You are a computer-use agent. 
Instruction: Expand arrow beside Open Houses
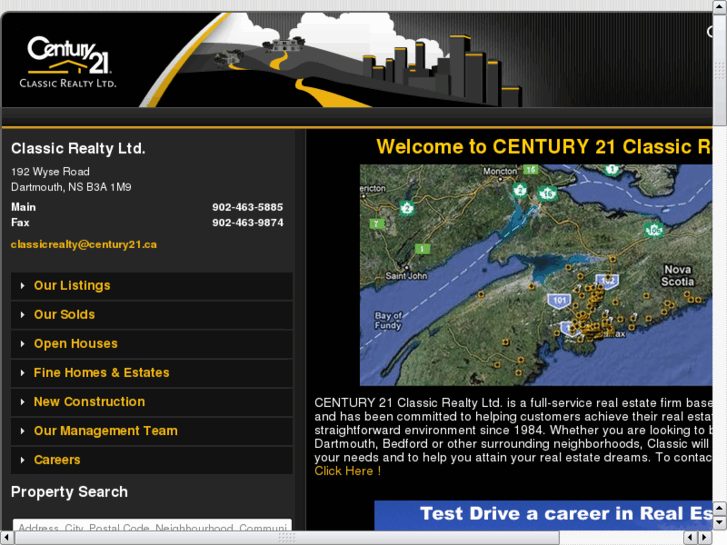pos(22,344)
